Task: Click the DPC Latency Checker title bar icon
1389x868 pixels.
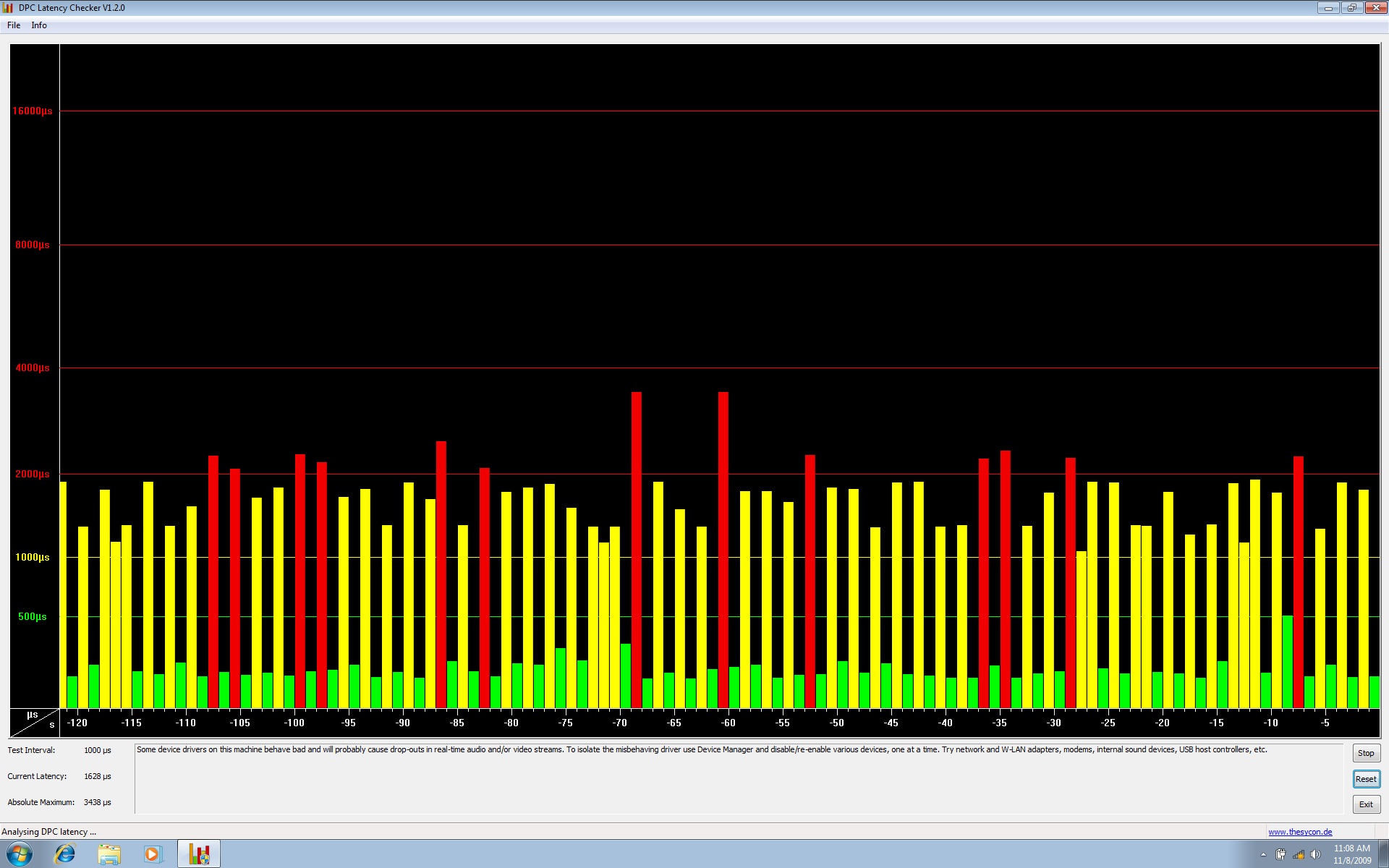Action: click(x=8, y=8)
